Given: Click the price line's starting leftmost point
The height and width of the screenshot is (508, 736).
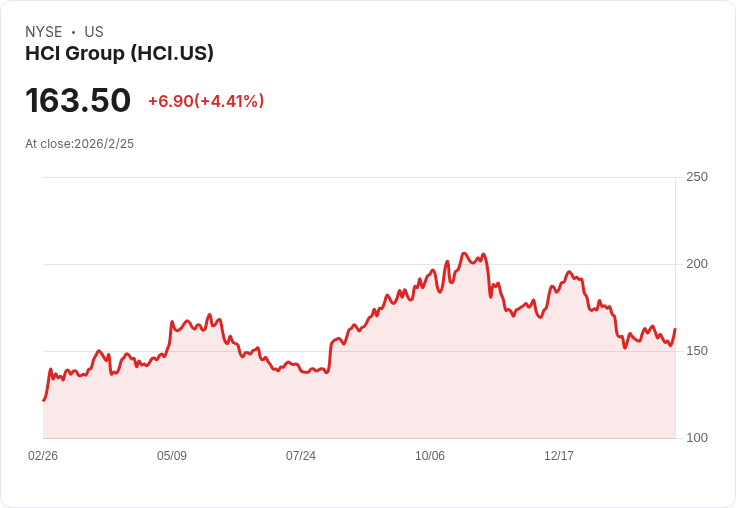Looking at the screenshot, I should click(44, 400).
